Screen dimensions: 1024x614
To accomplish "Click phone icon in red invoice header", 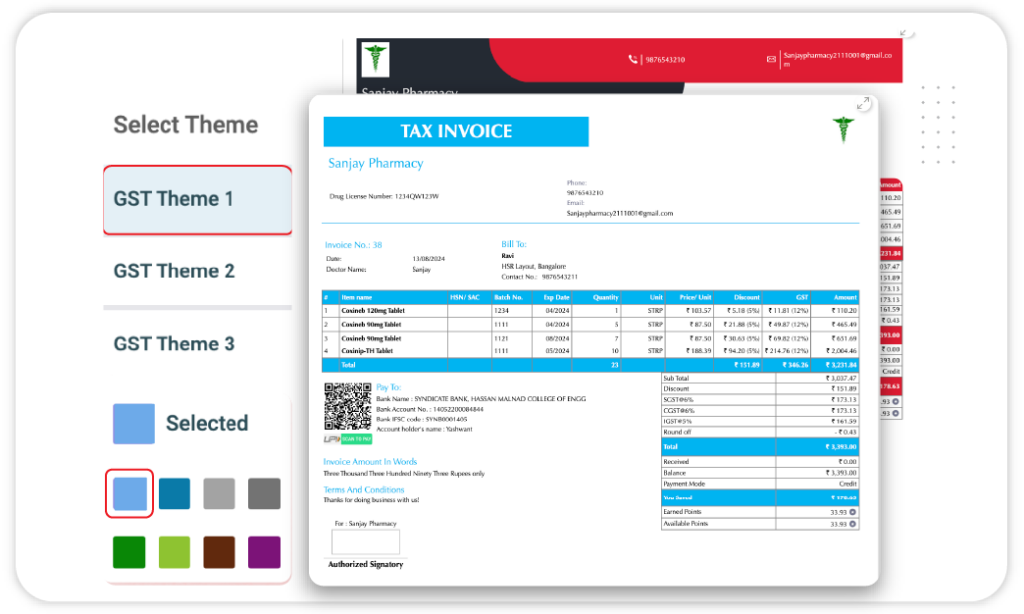I will point(633,60).
